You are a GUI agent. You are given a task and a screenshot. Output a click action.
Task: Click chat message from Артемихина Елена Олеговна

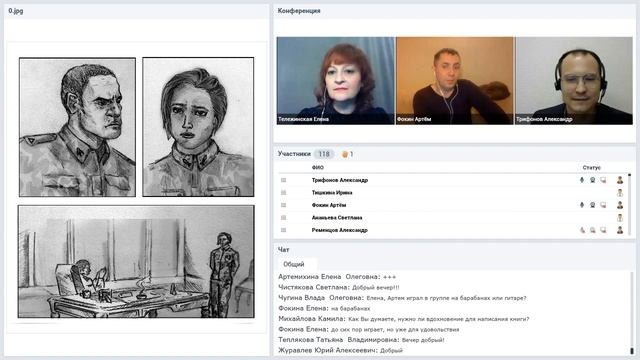pyautogui.click(x=337, y=277)
